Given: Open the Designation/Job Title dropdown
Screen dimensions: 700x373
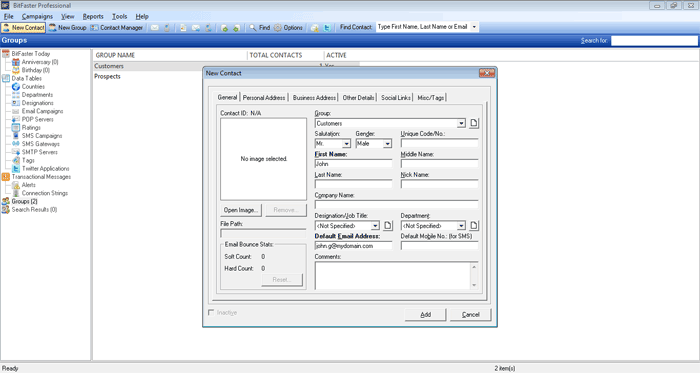Looking at the screenshot, I should pos(375,226).
